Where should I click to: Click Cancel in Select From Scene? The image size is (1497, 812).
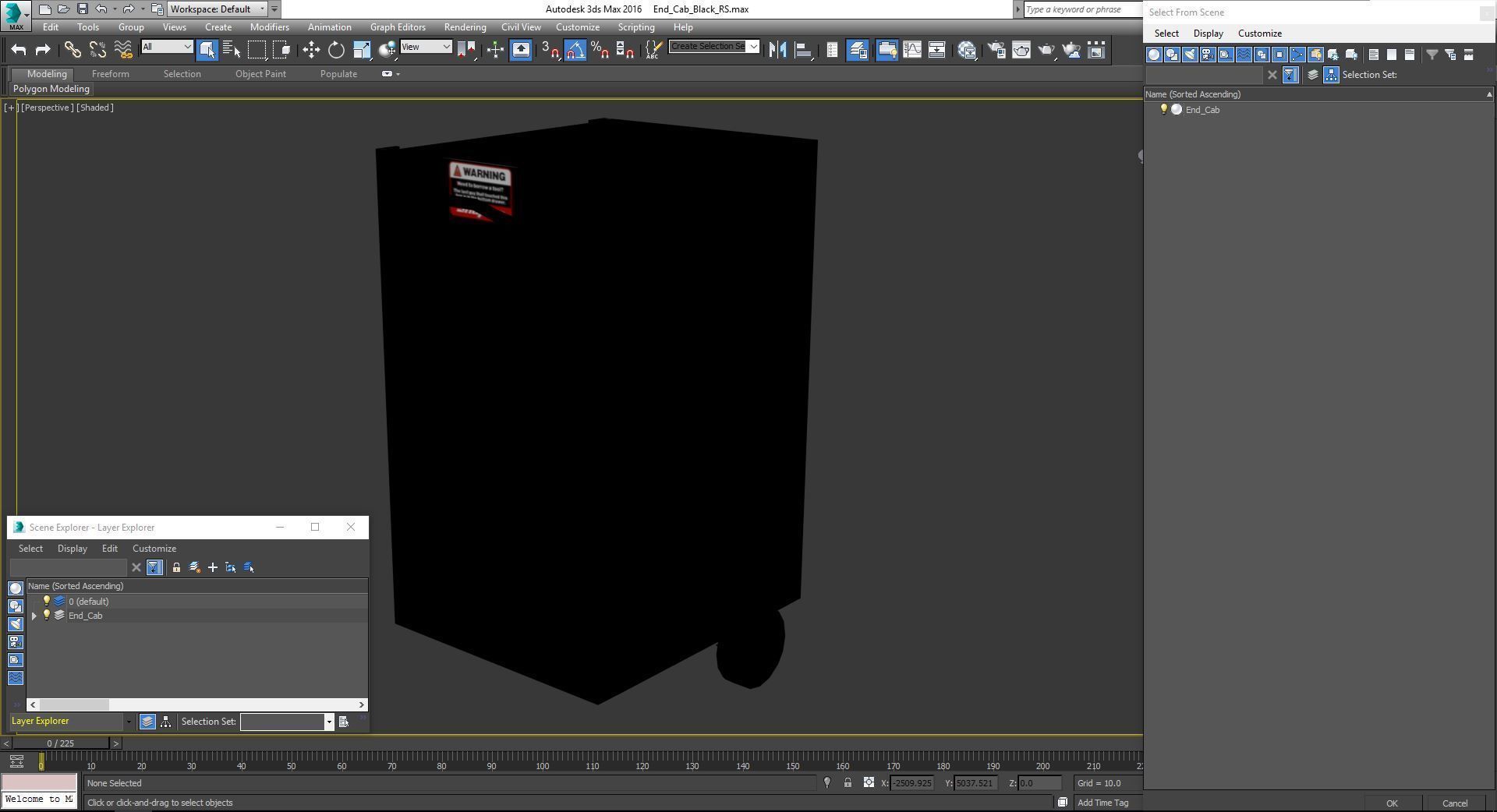pos(1455,803)
